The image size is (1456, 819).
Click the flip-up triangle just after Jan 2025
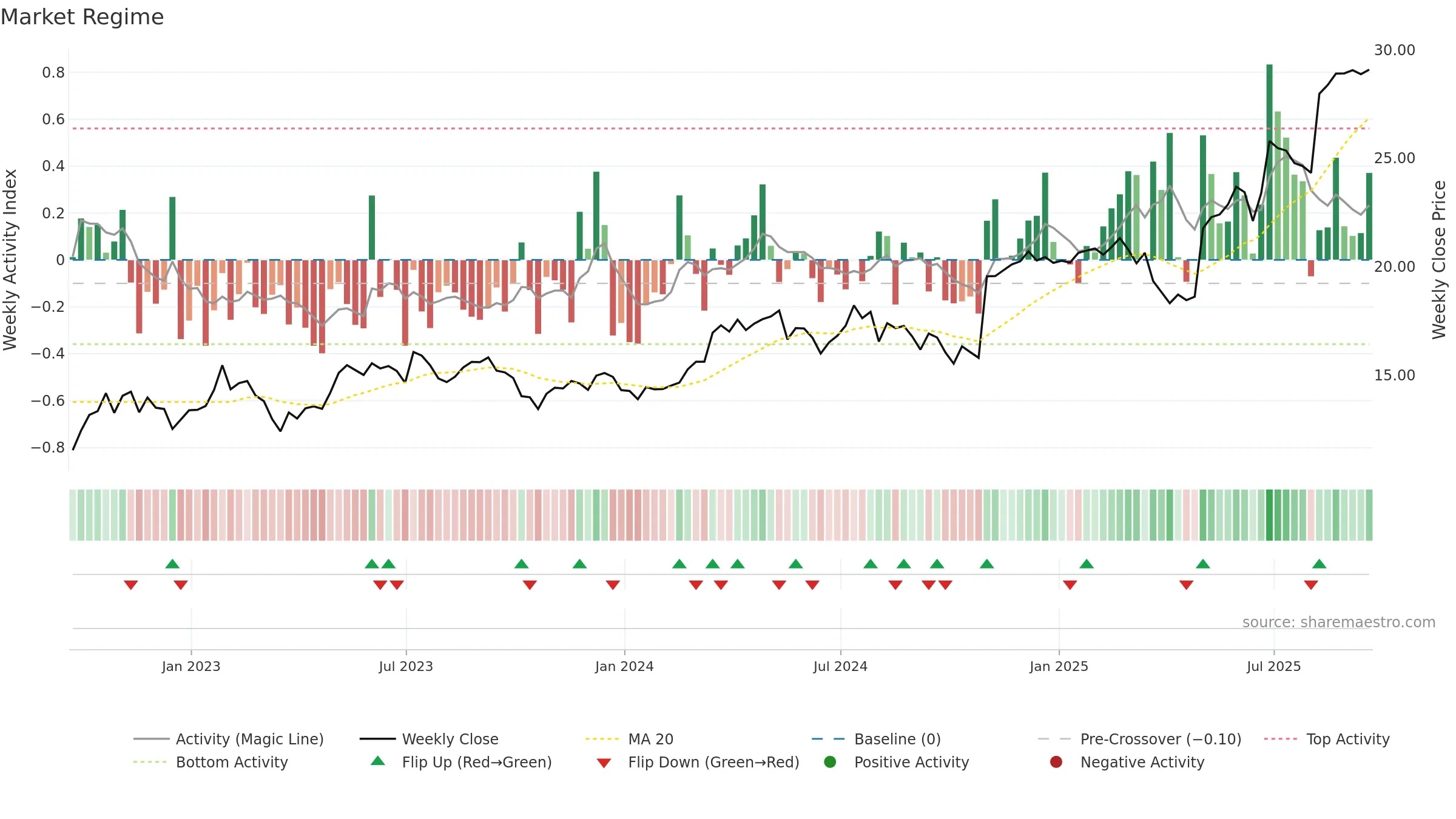point(1087,564)
